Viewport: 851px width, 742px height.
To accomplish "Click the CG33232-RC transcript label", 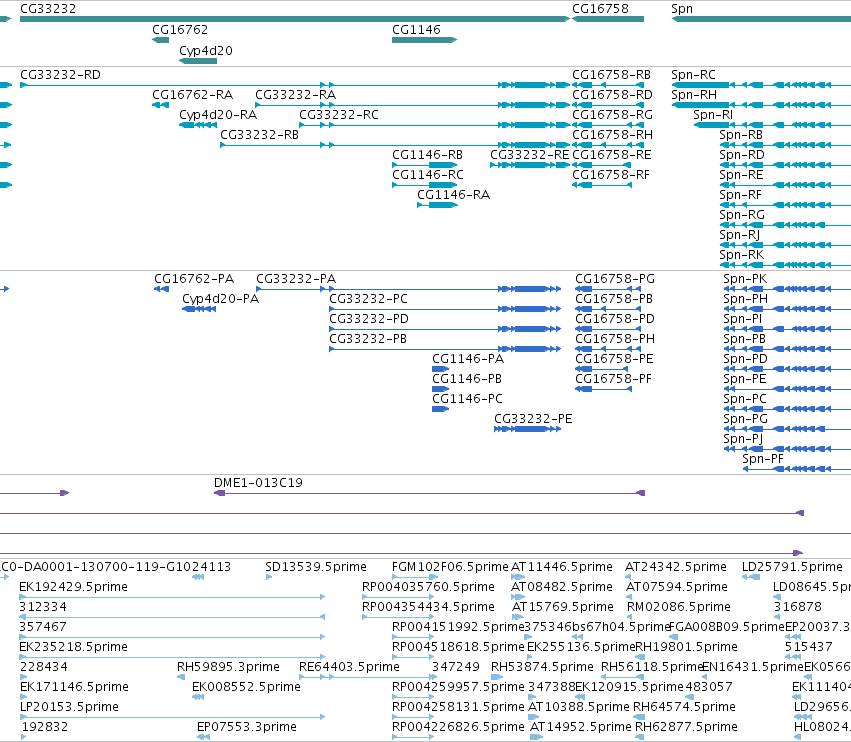I will [x=339, y=115].
